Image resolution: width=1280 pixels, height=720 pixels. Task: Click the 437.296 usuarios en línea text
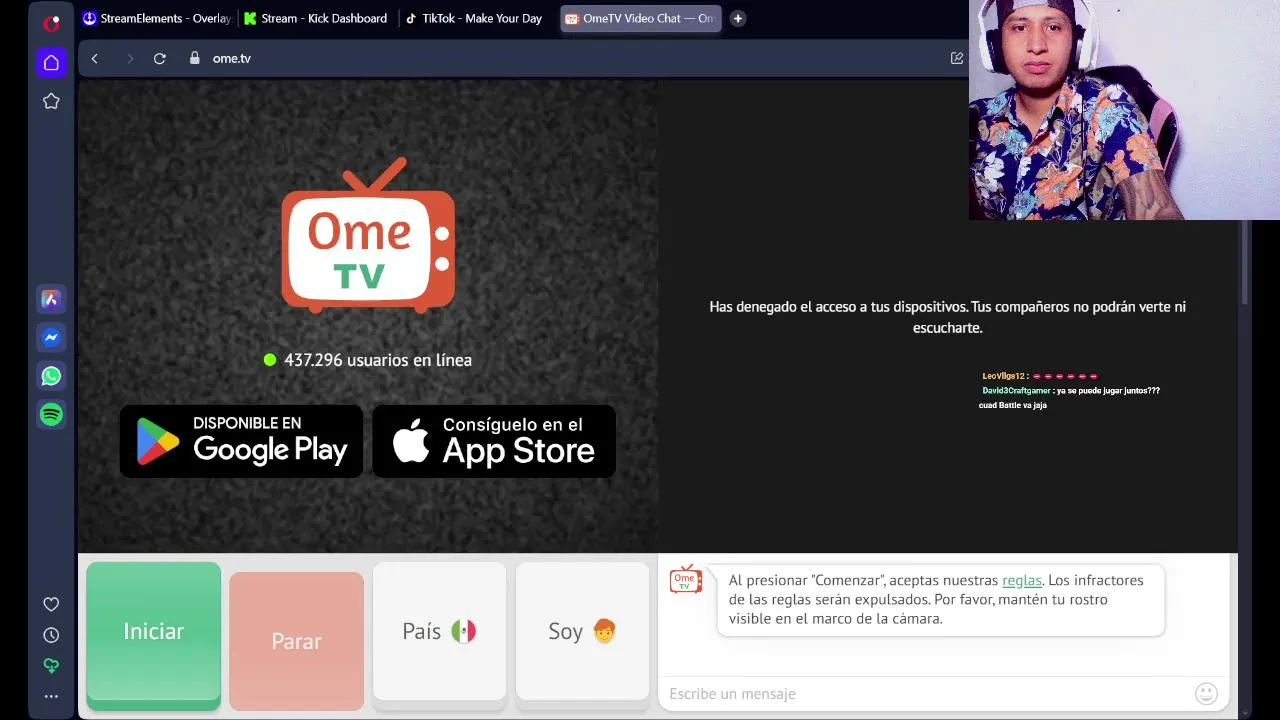tap(378, 360)
